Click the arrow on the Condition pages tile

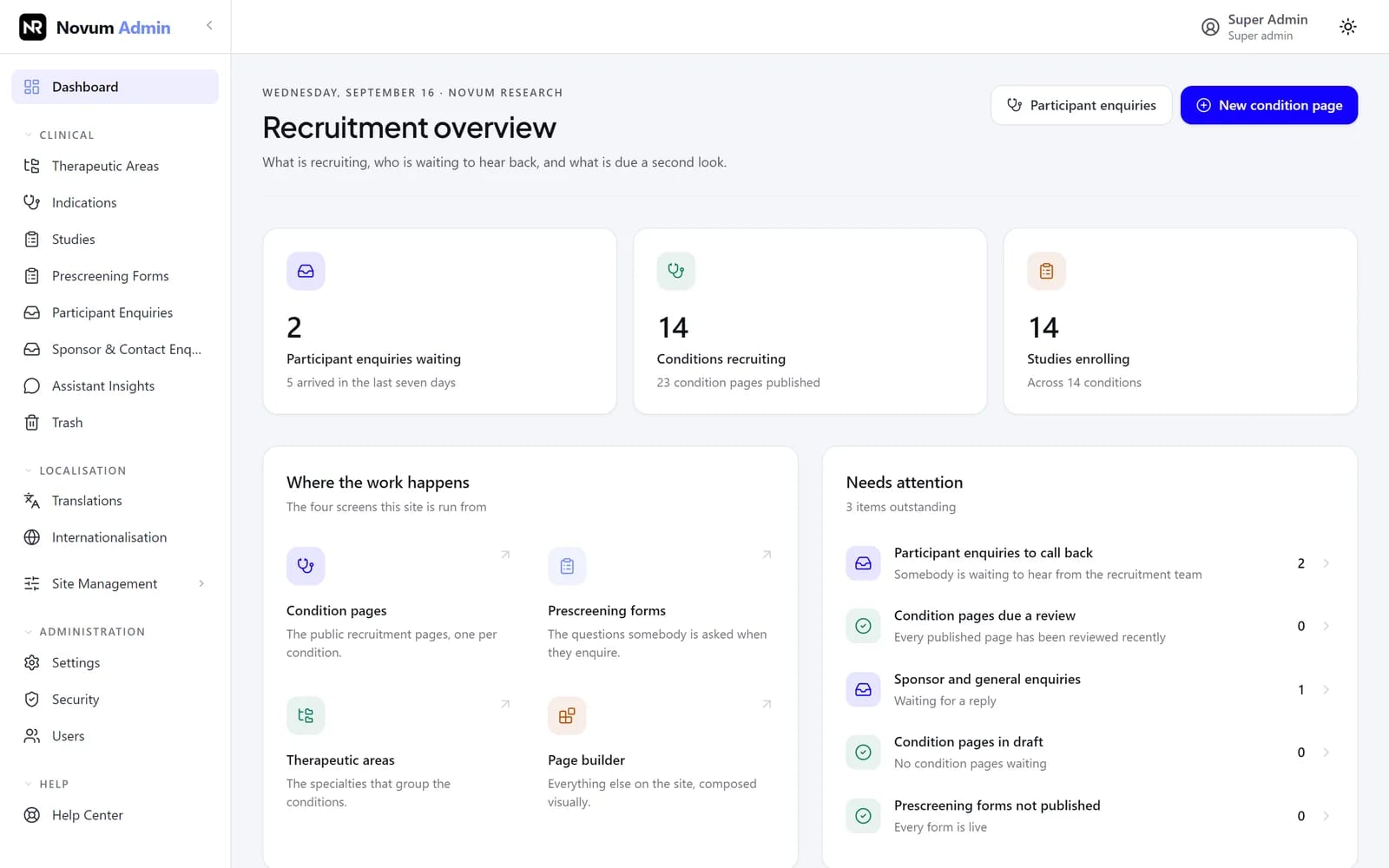coord(505,555)
